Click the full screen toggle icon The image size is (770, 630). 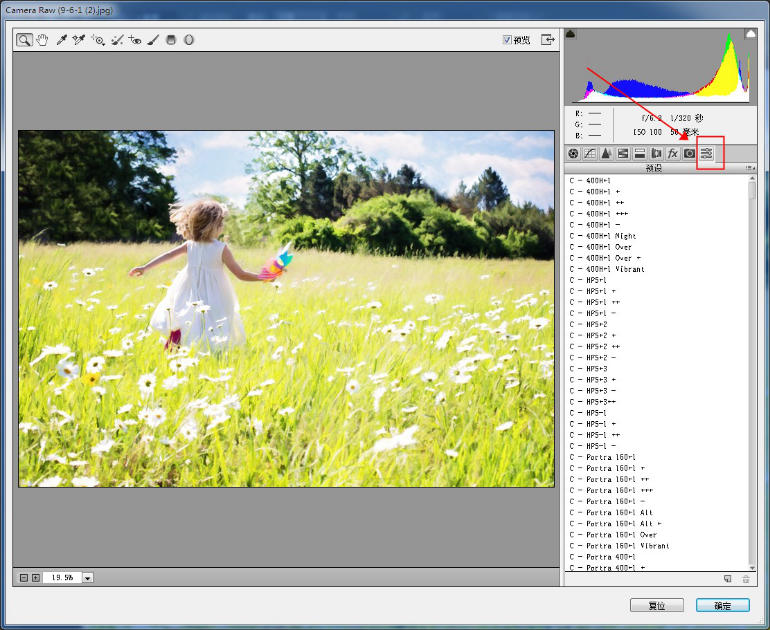click(x=547, y=40)
